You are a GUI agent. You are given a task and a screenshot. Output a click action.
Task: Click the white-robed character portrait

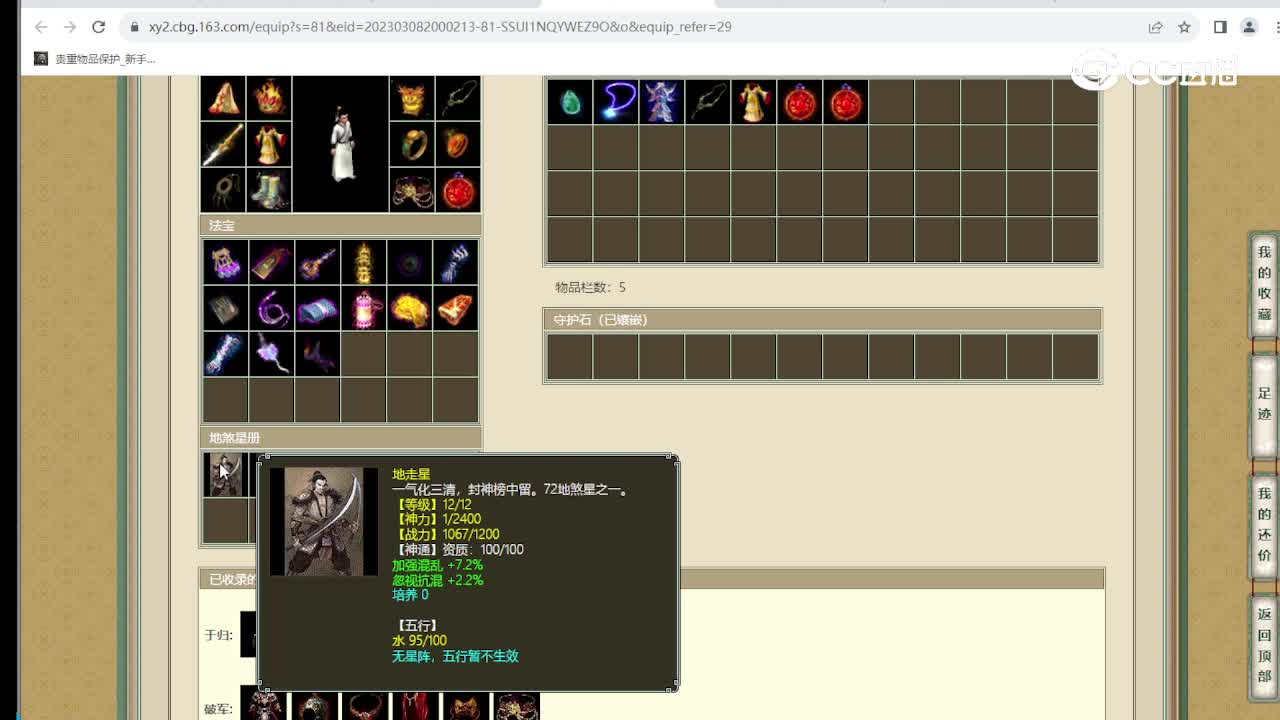(341, 144)
